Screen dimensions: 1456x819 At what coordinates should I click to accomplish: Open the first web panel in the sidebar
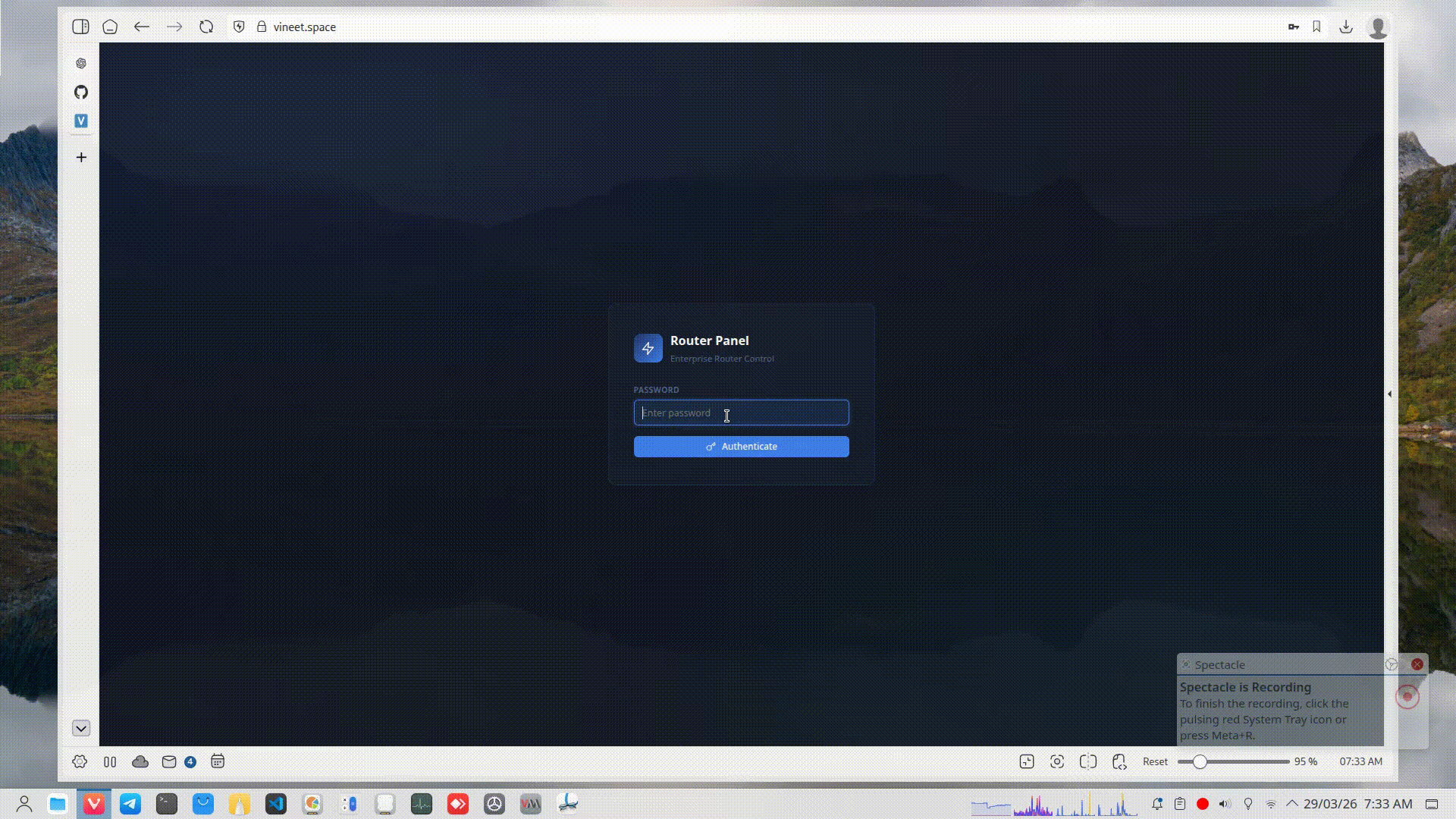point(80,63)
